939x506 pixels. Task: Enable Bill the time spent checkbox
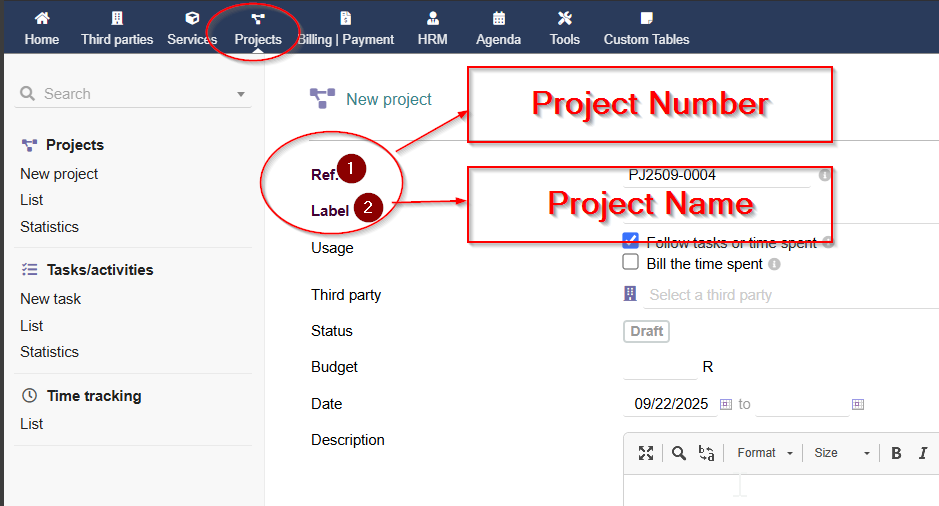coord(631,263)
